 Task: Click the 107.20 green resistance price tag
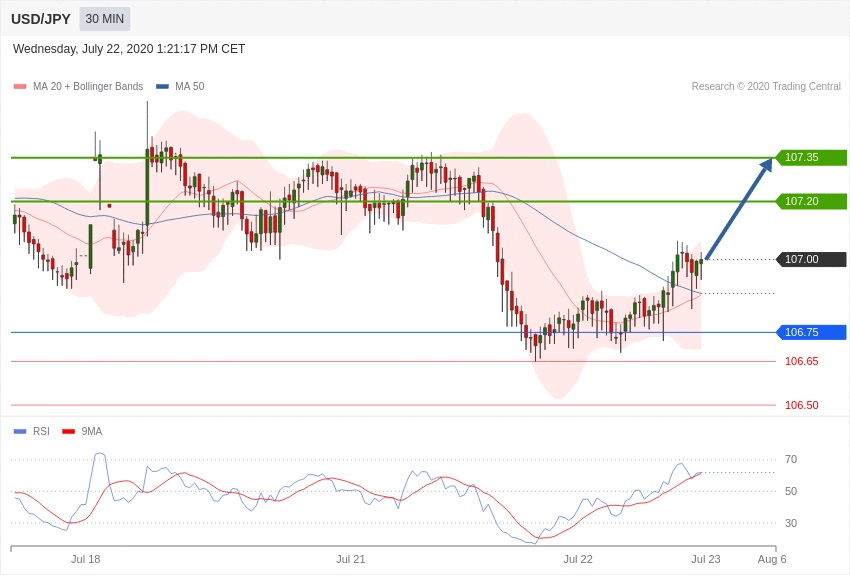click(x=810, y=201)
